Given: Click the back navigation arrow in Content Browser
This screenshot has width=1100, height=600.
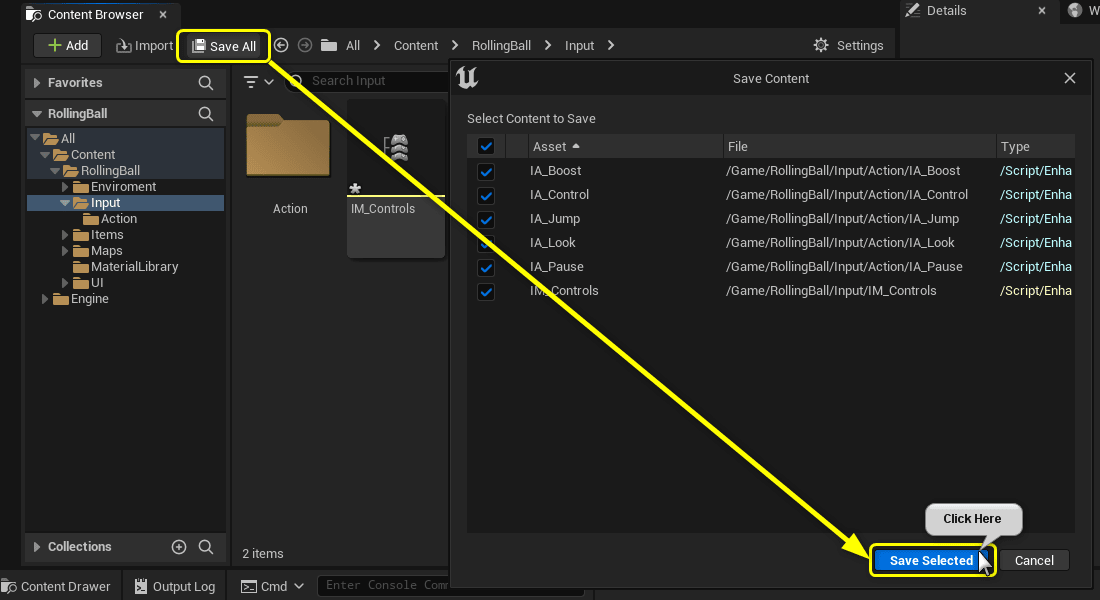Looking at the screenshot, I should tap(281, 45).
